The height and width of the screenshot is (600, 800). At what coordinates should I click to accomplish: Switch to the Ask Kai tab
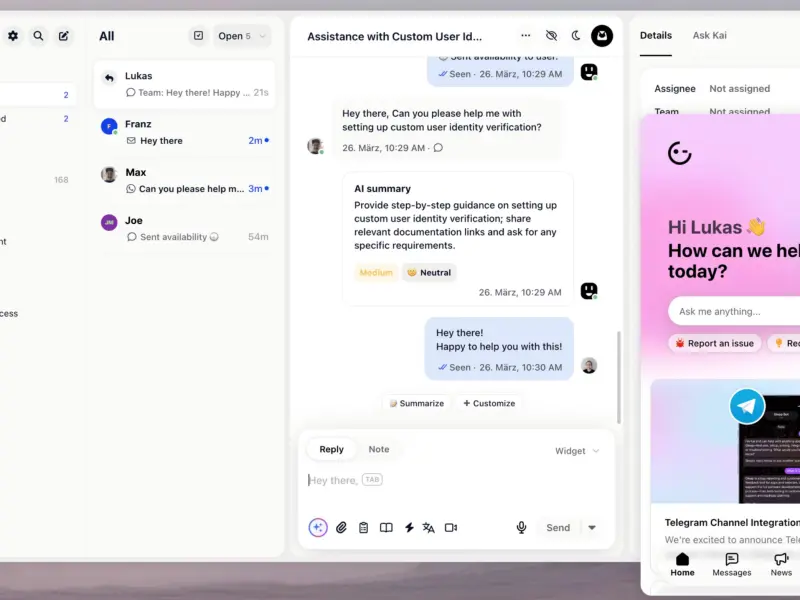click(710, 36)
